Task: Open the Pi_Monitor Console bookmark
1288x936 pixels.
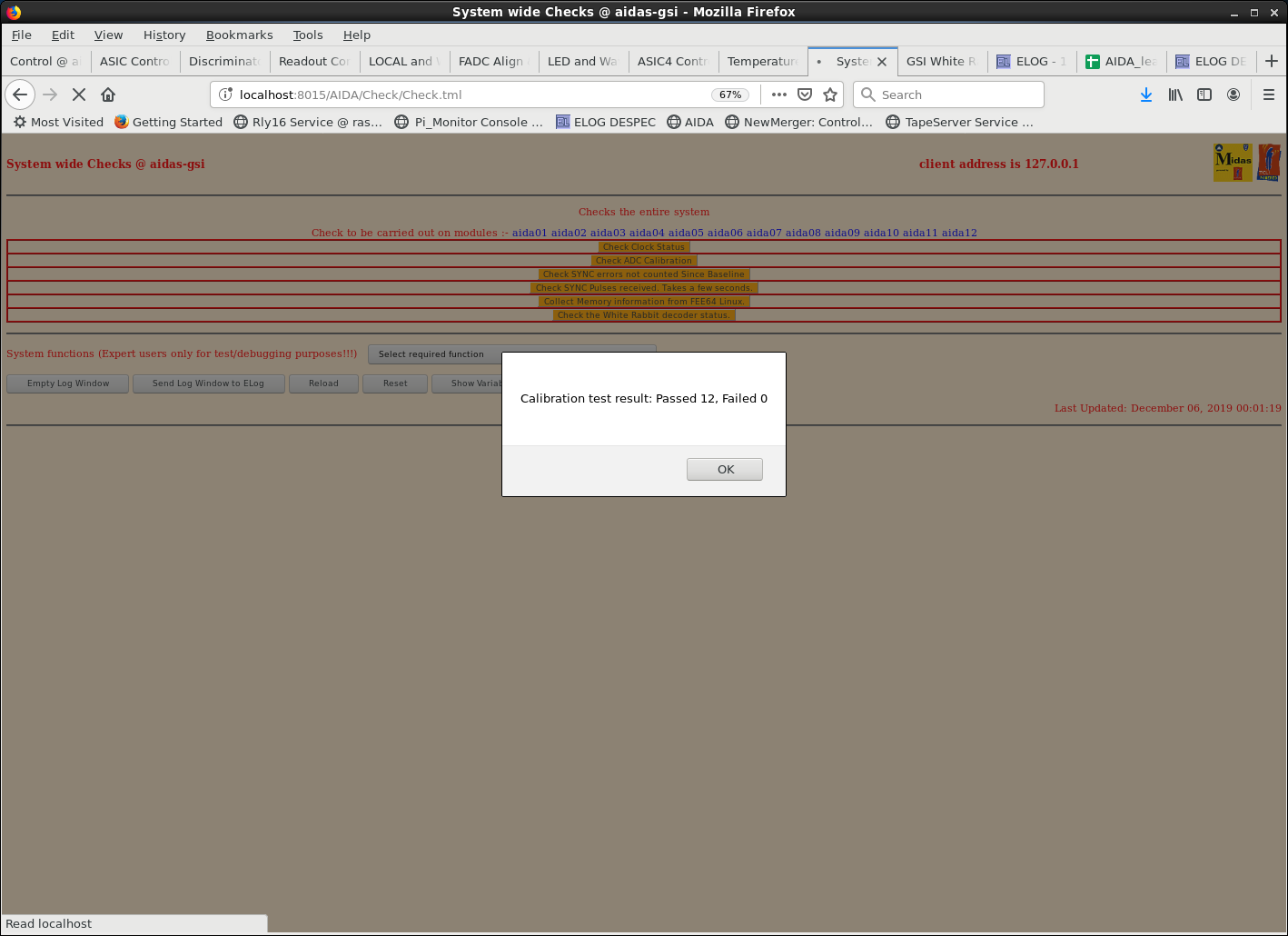Action: pyautogui.click(x=469, y=122)
